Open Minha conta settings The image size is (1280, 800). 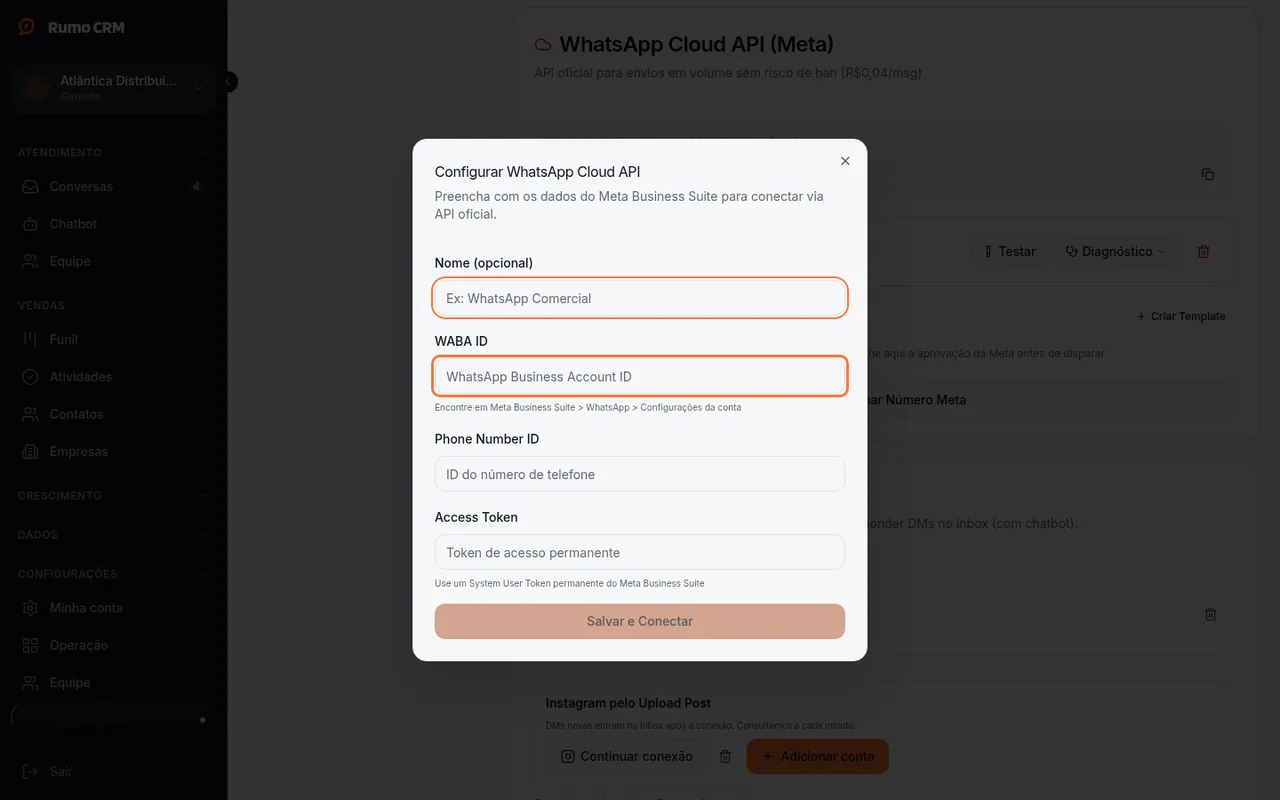(x=114, y=608)
